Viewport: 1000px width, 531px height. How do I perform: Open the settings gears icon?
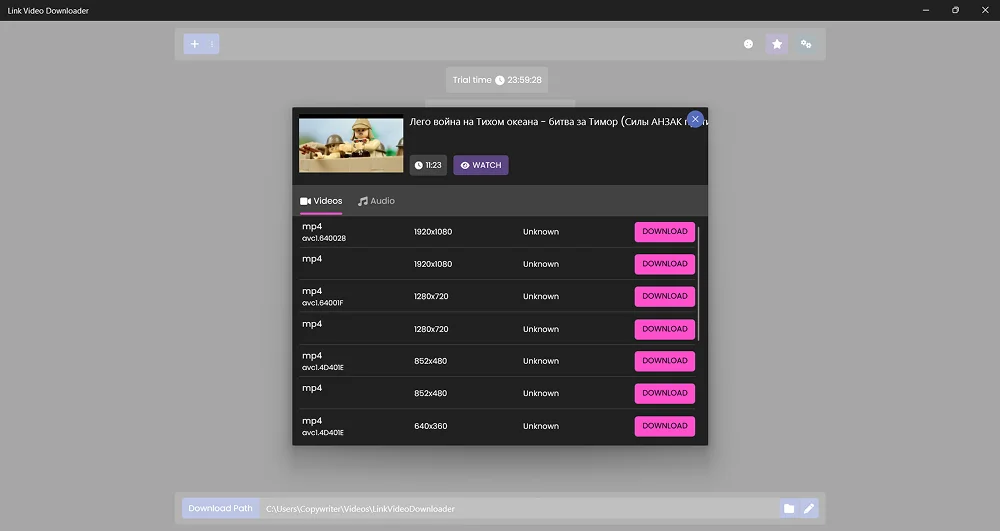pyautogui.click(x=806, y=44)
